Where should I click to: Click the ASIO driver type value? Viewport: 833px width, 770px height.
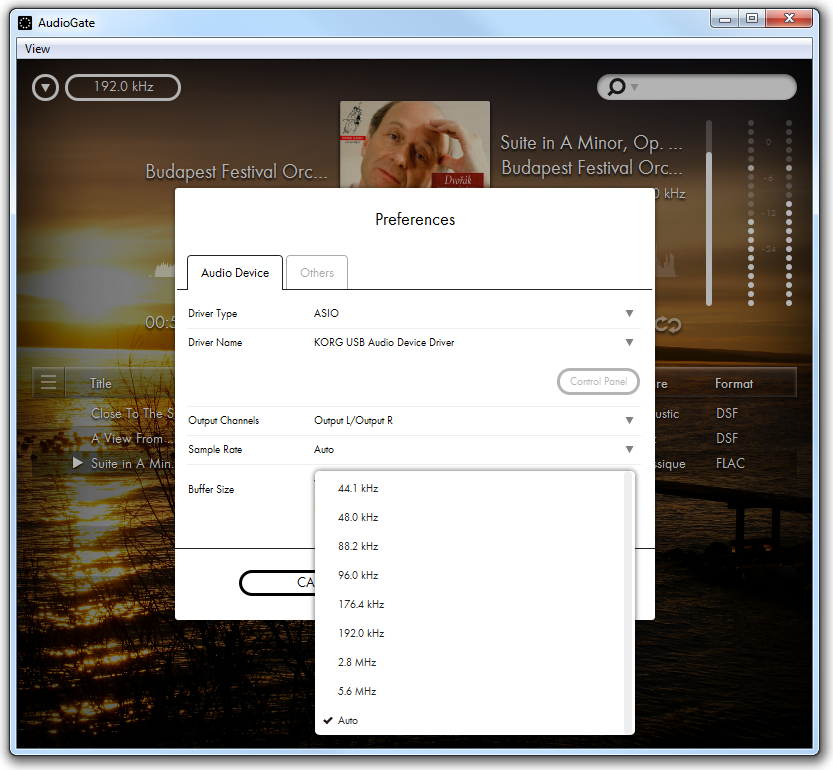tap(326, 314)
